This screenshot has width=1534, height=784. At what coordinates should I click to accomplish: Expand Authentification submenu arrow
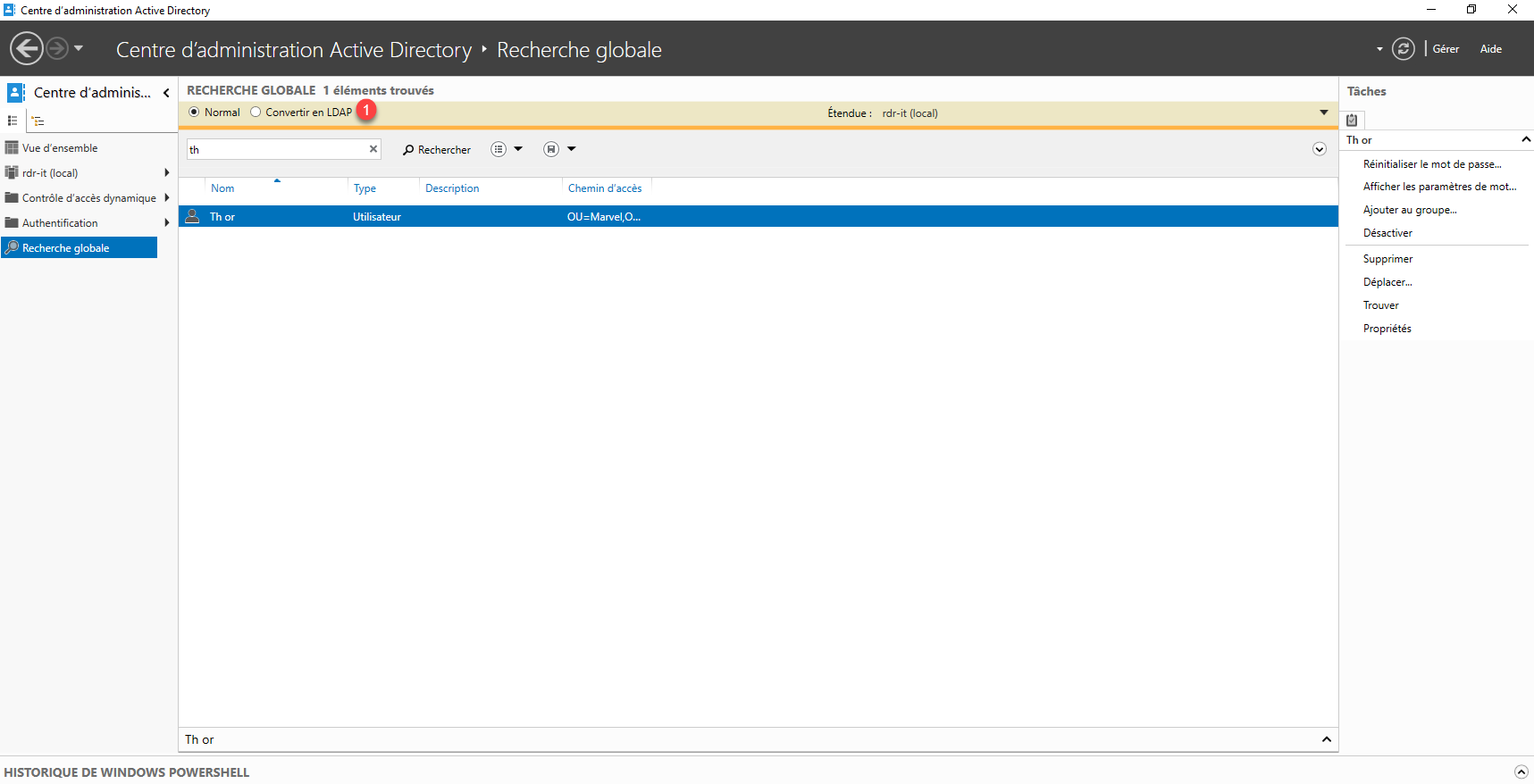167,223
